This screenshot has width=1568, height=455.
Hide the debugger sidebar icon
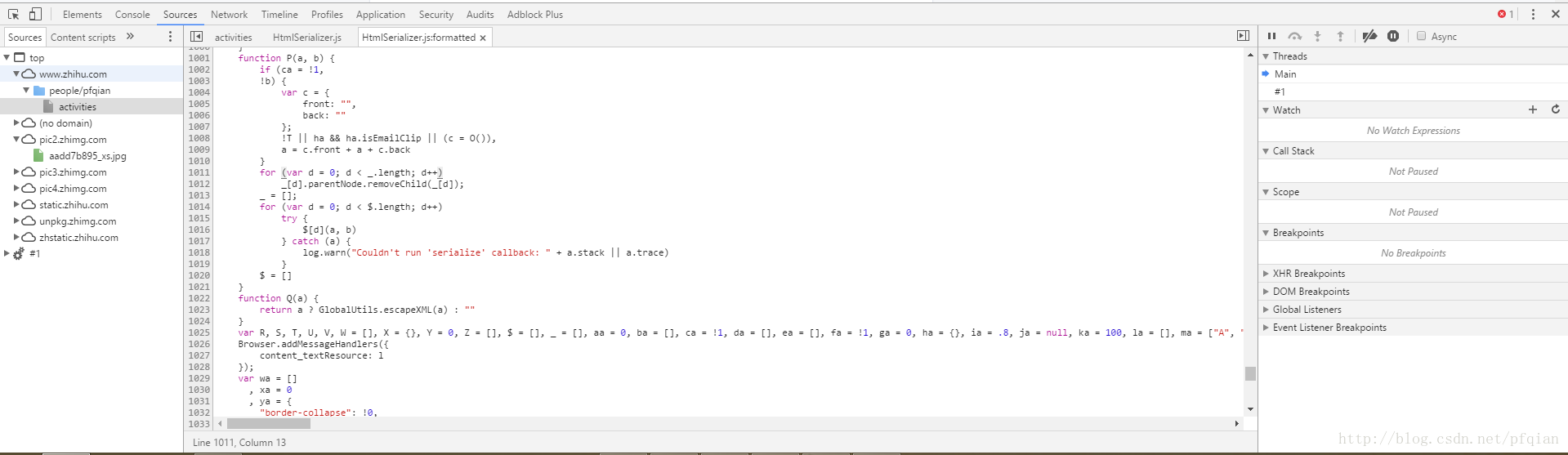tap(1243, 36)
